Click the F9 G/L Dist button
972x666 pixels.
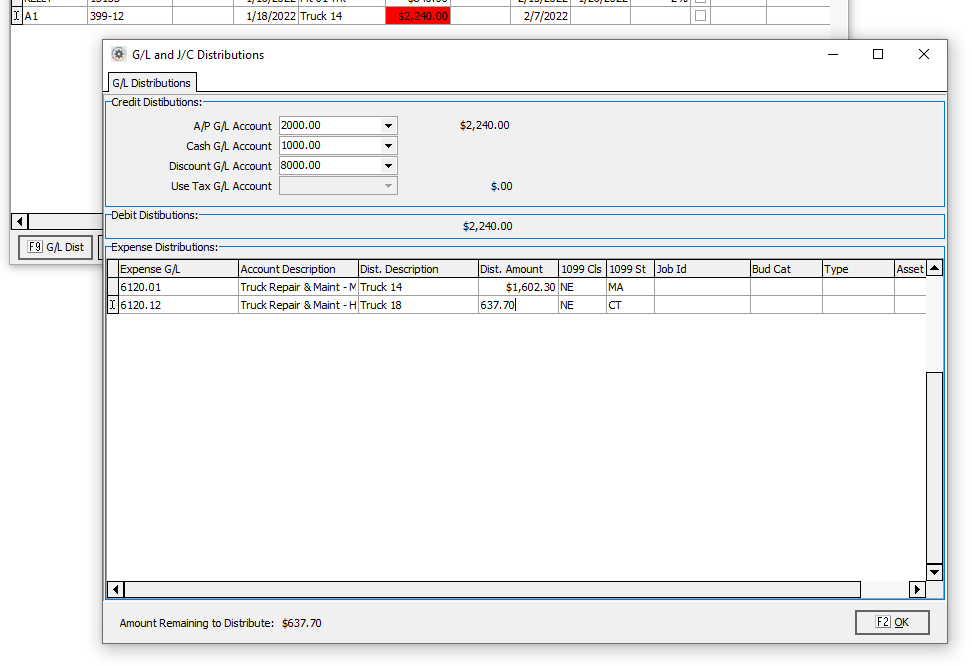tap(56, 247)
